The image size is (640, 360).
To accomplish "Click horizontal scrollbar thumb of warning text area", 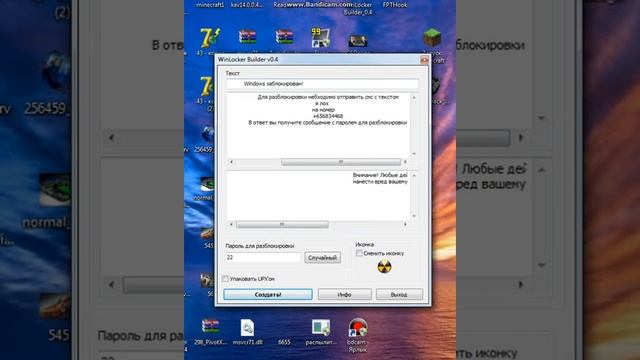I will tap(282, 224).
